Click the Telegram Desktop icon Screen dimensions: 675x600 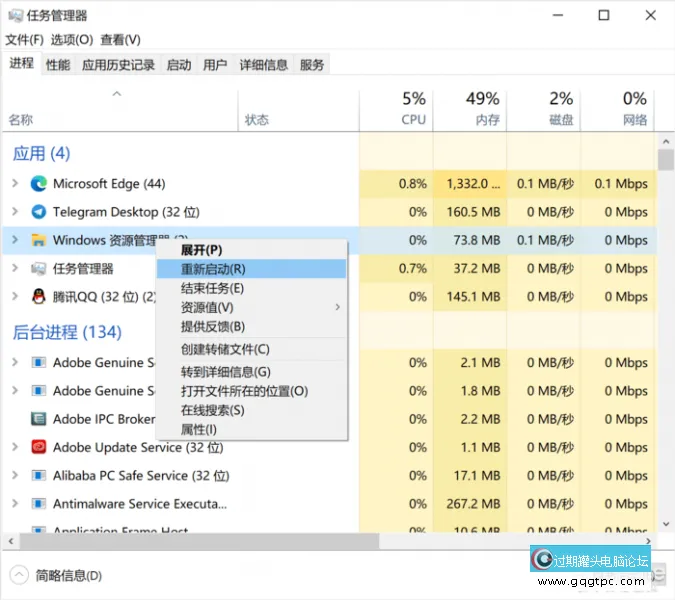pyautogui.click(x=39, y=212)
